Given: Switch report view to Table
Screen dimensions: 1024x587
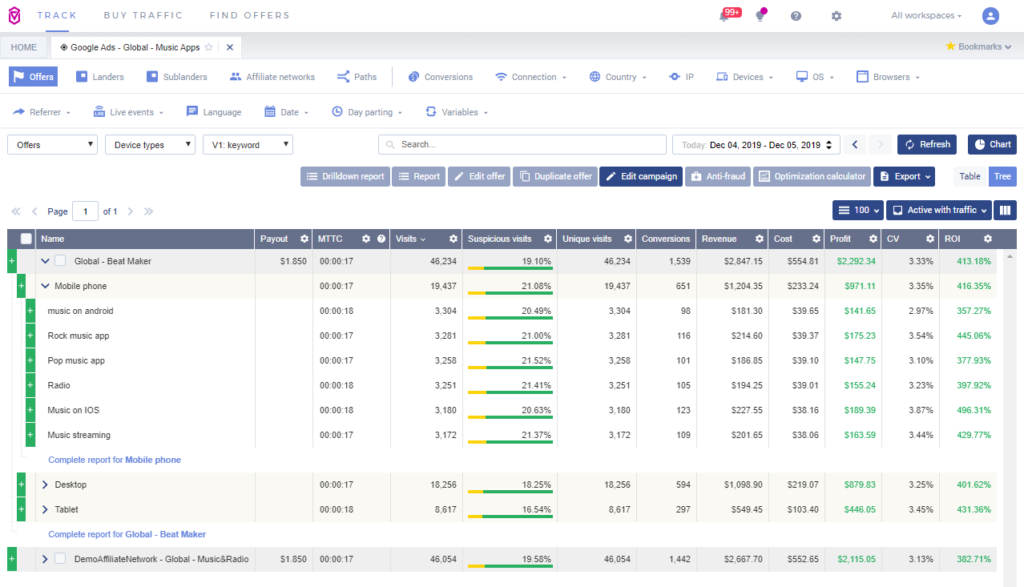Looking at the screenshot, I should point(970,177).
